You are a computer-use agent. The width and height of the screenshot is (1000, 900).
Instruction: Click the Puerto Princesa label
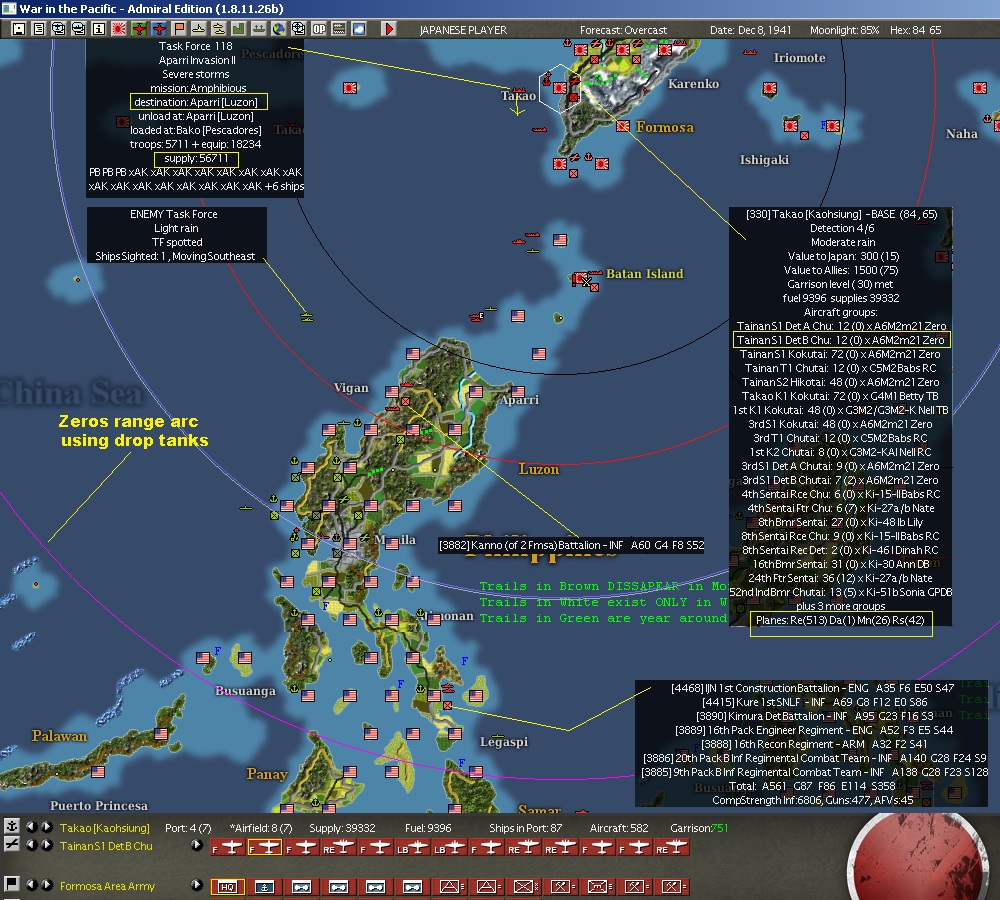99,806
